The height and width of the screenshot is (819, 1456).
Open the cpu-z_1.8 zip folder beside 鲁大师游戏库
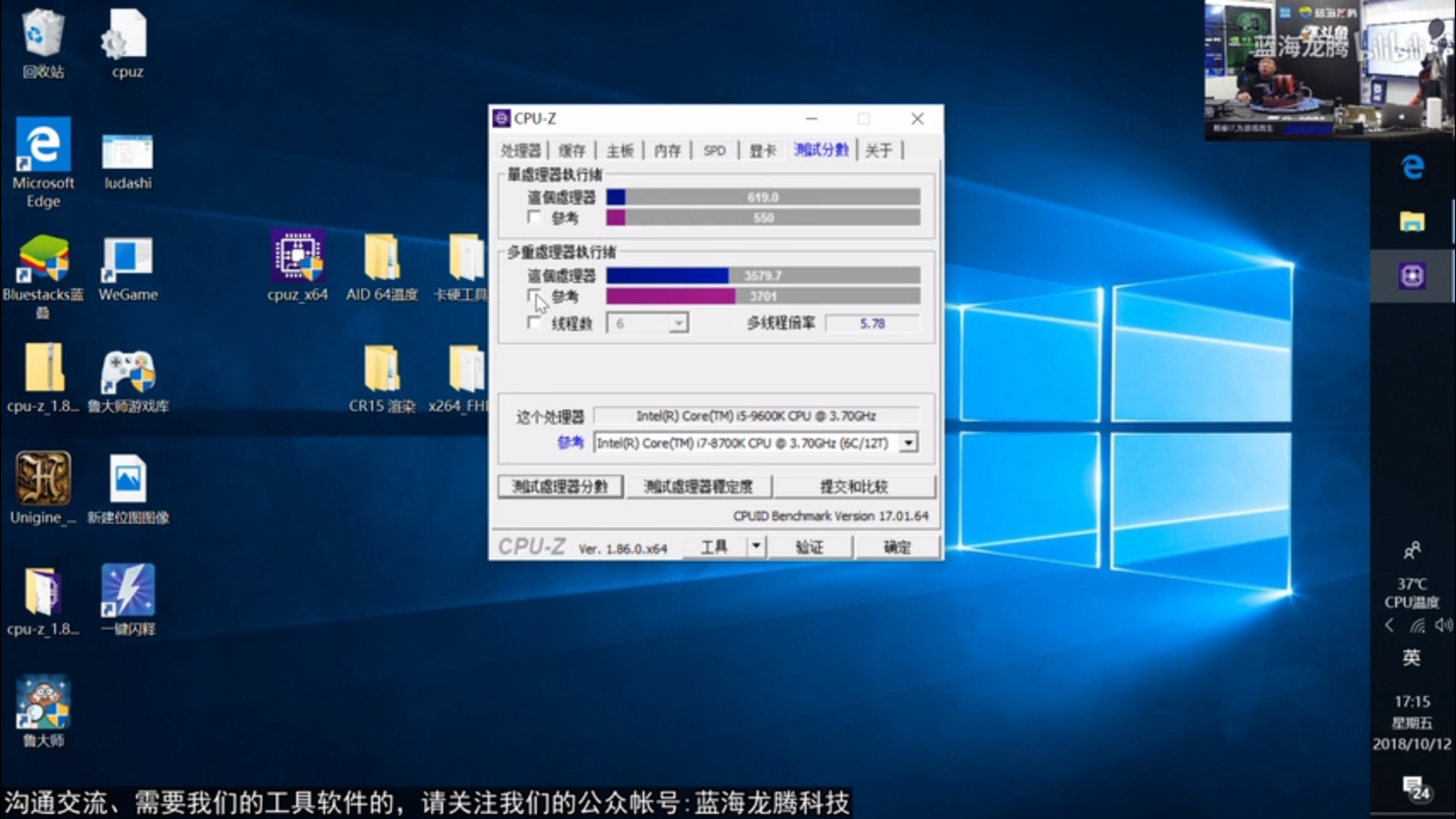pyautogui.click(x=42, y=379)
